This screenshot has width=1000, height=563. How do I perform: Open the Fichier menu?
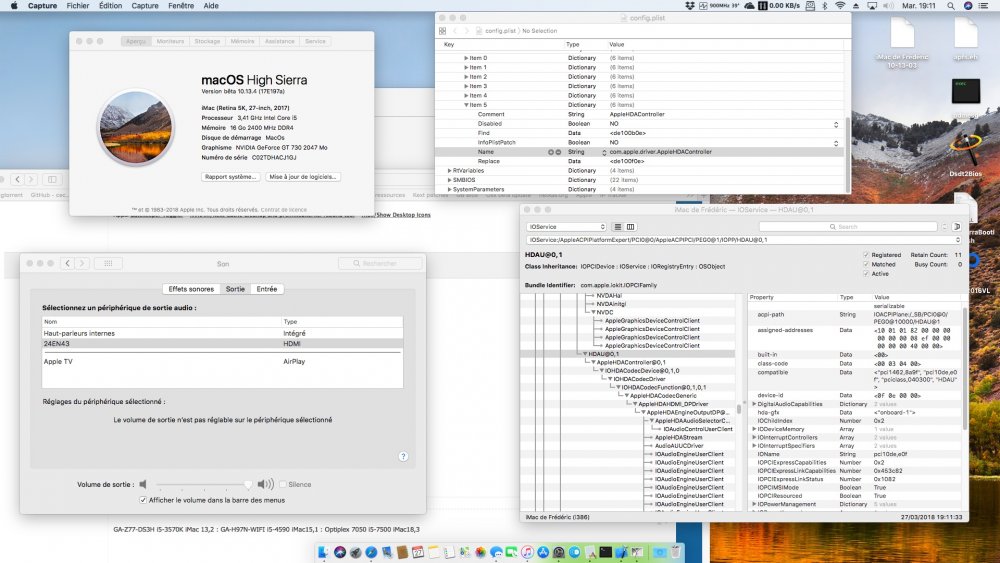click(78, 6)
